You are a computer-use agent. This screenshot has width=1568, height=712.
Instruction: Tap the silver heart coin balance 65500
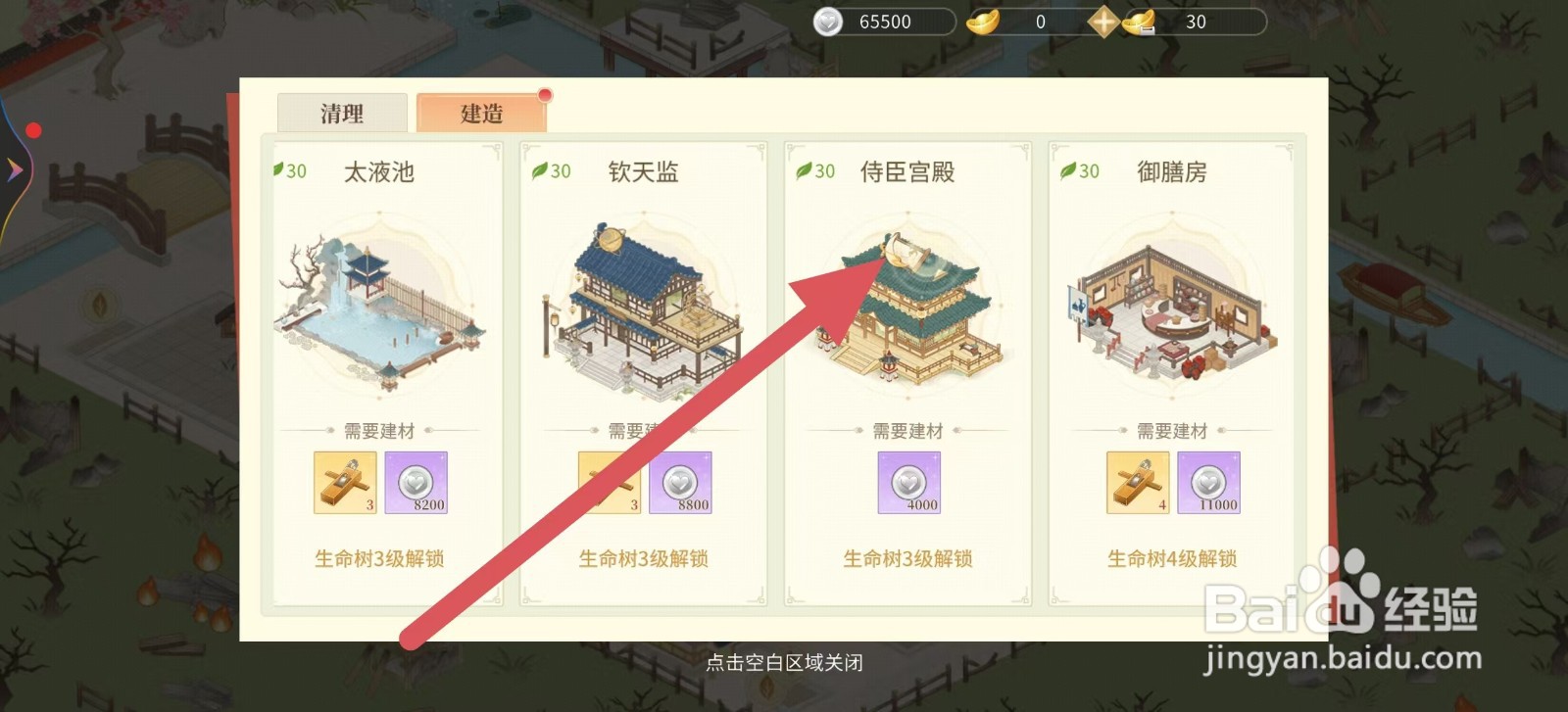coord(884,22)
